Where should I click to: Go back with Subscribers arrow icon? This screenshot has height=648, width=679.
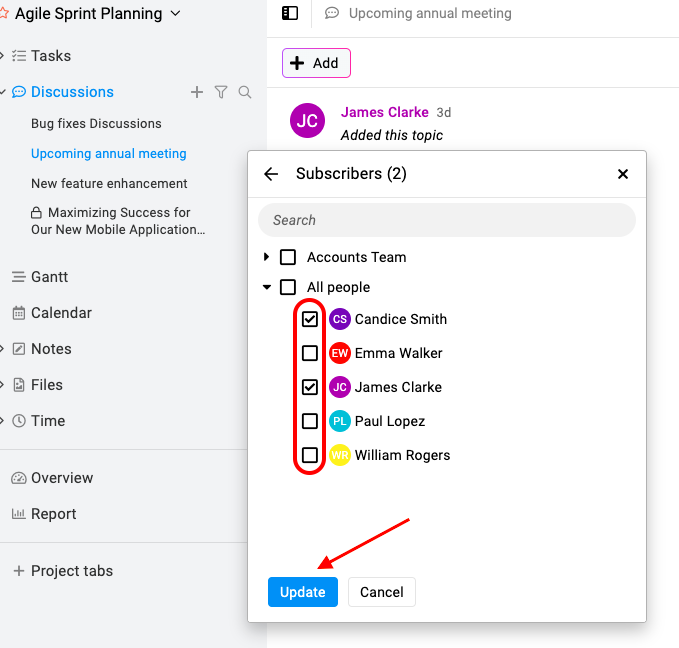[x=271, y=174]
